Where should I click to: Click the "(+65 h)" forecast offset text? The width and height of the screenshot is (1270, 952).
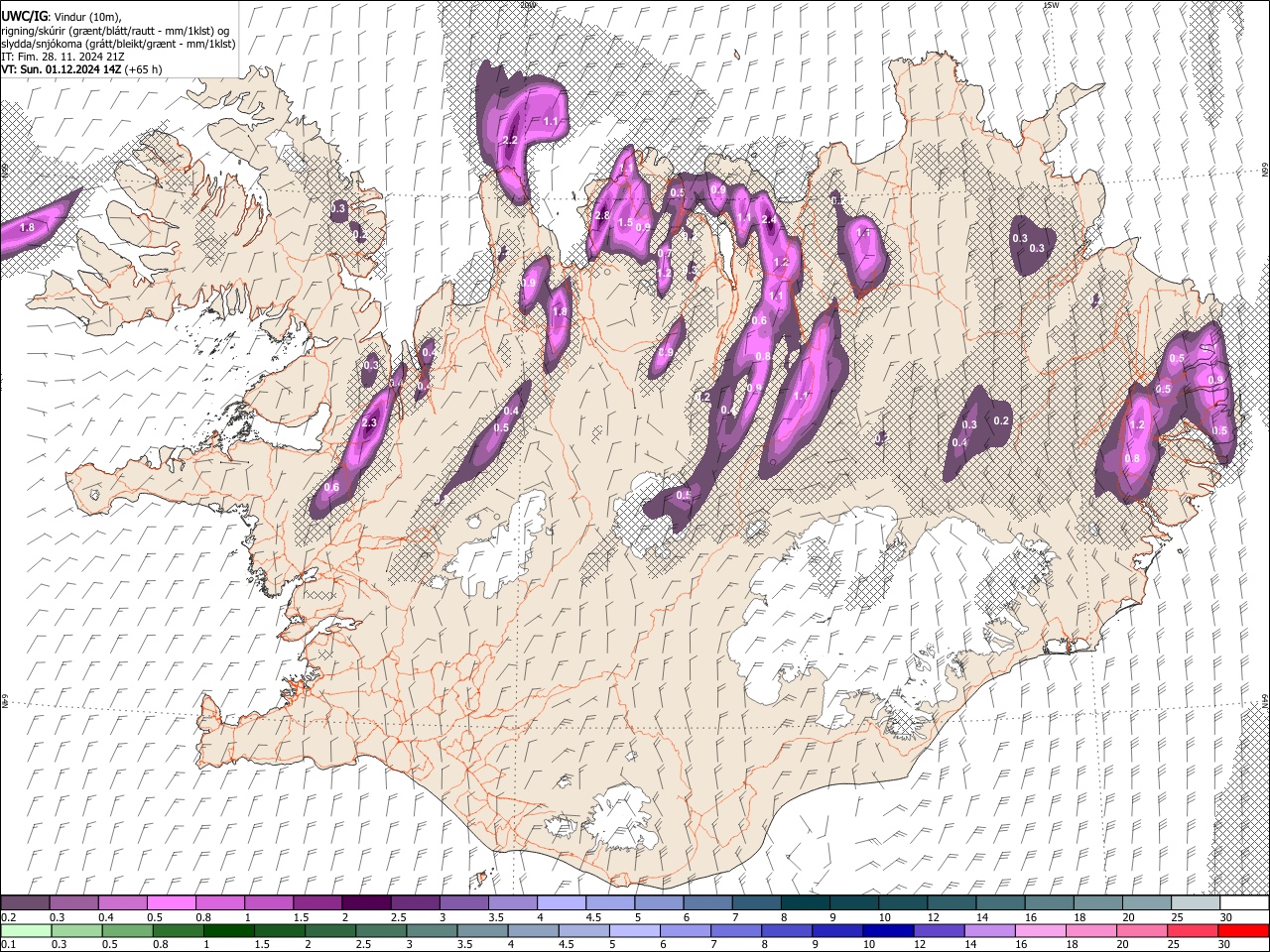pyautogui.click(x=143, y=69)
